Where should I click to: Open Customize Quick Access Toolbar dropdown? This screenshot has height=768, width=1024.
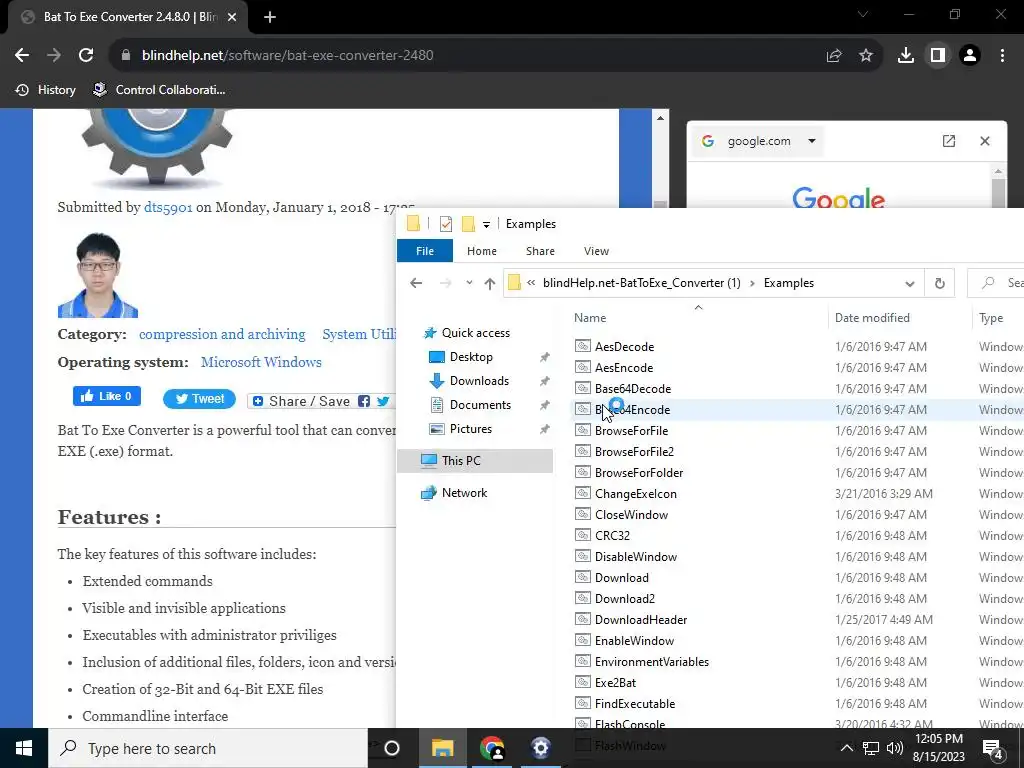[487, 225]
